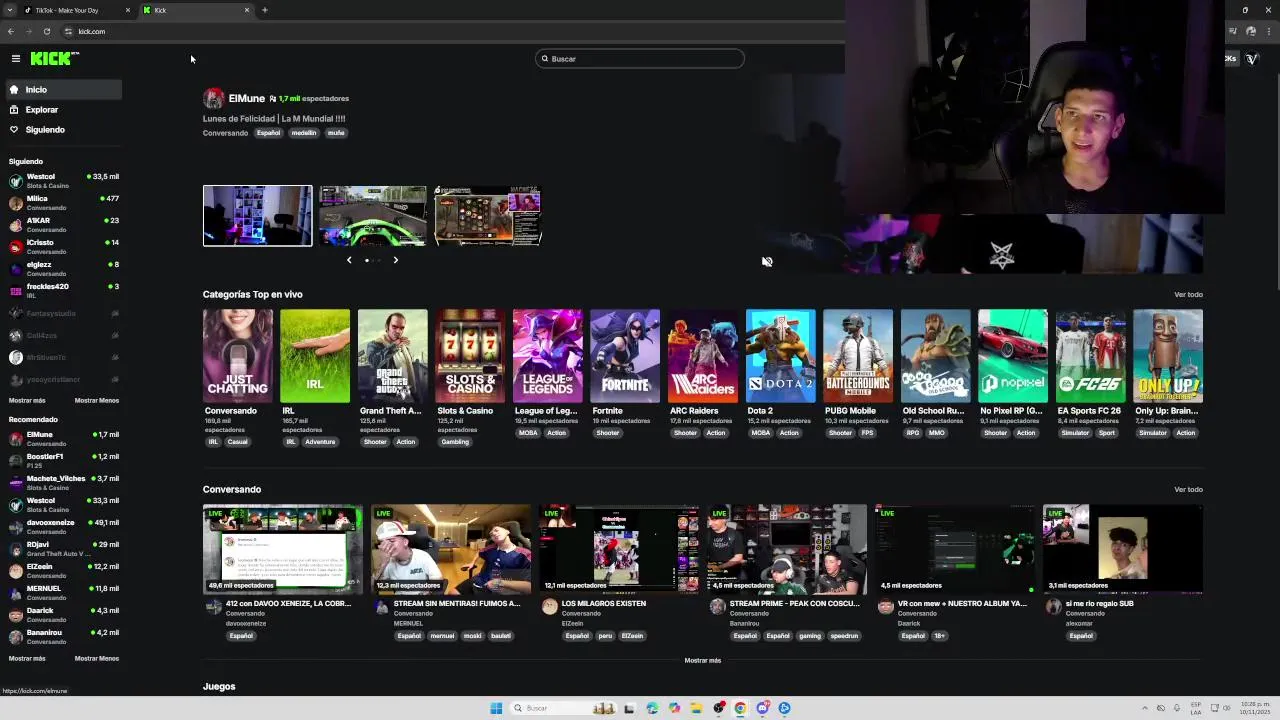
Task: Collapse Siguiendo list with Mostrar Menos
Action: (x=97, y=401)
